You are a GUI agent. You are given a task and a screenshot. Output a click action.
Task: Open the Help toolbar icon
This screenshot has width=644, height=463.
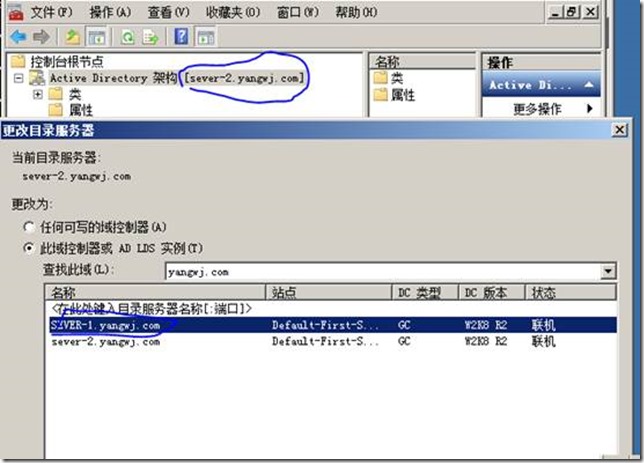coord(181,37)
